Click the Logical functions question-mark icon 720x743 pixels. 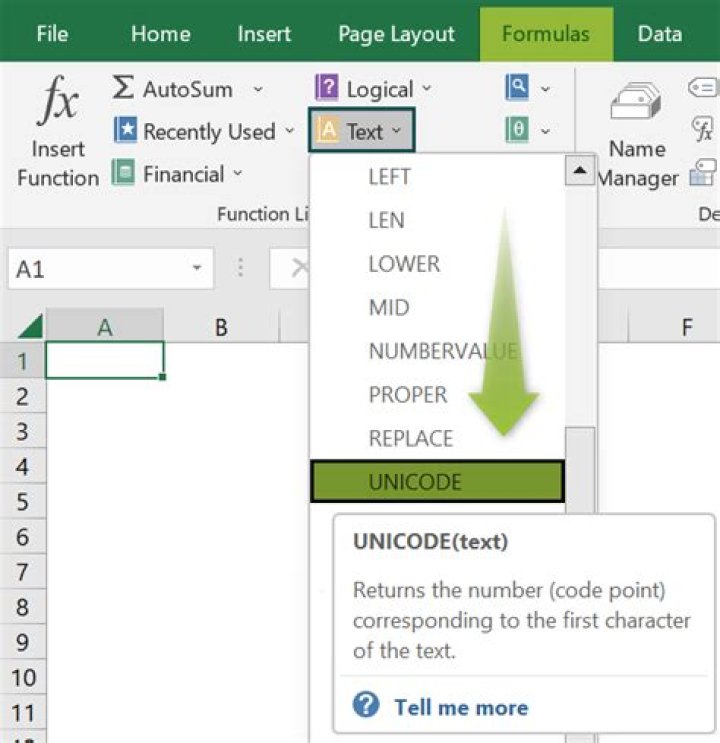(x=327, y=87)
